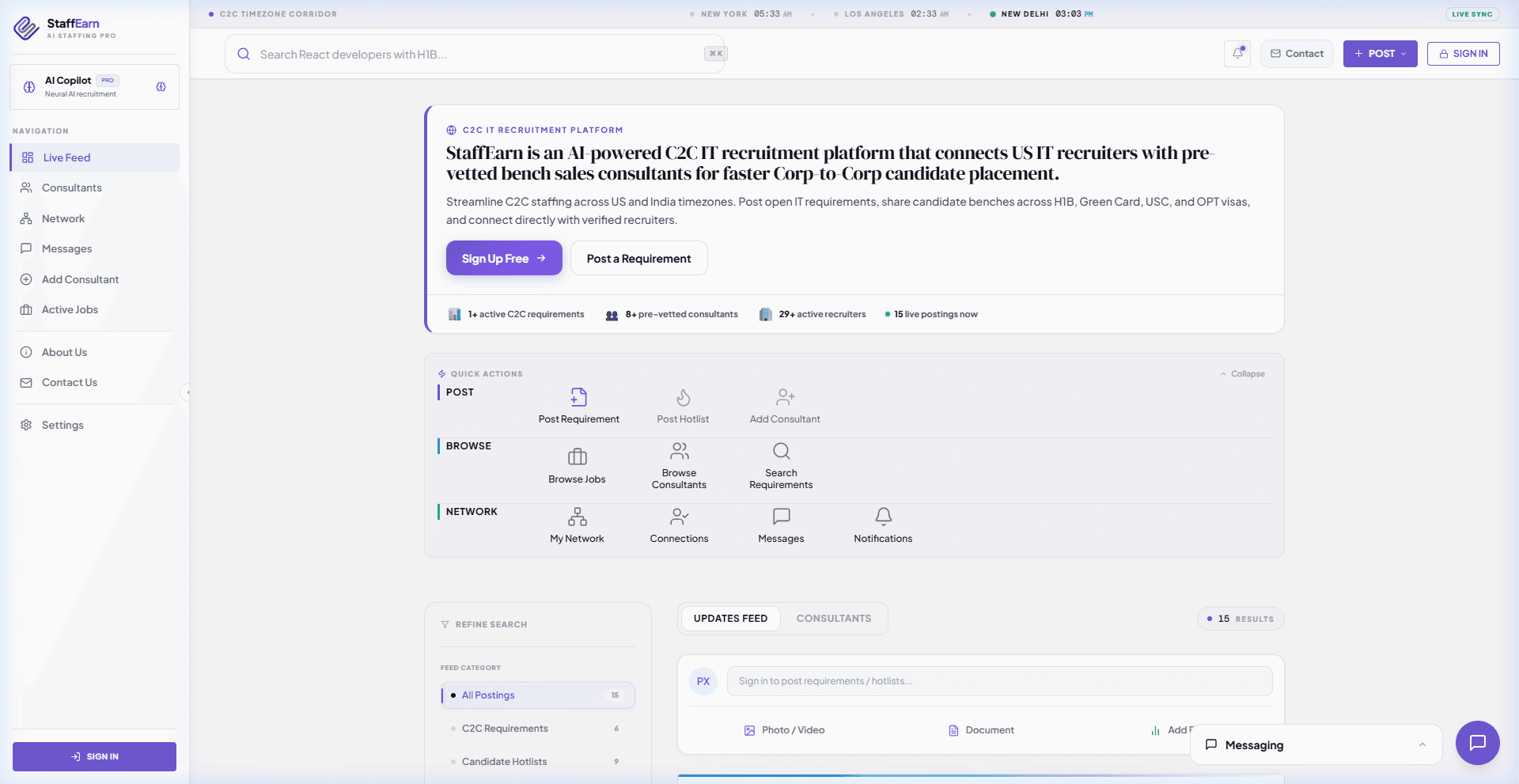Click the Post Hotlist flame icon
Image resolution: width=1519 pixels, height=784 pixels.
click(684, 396)
